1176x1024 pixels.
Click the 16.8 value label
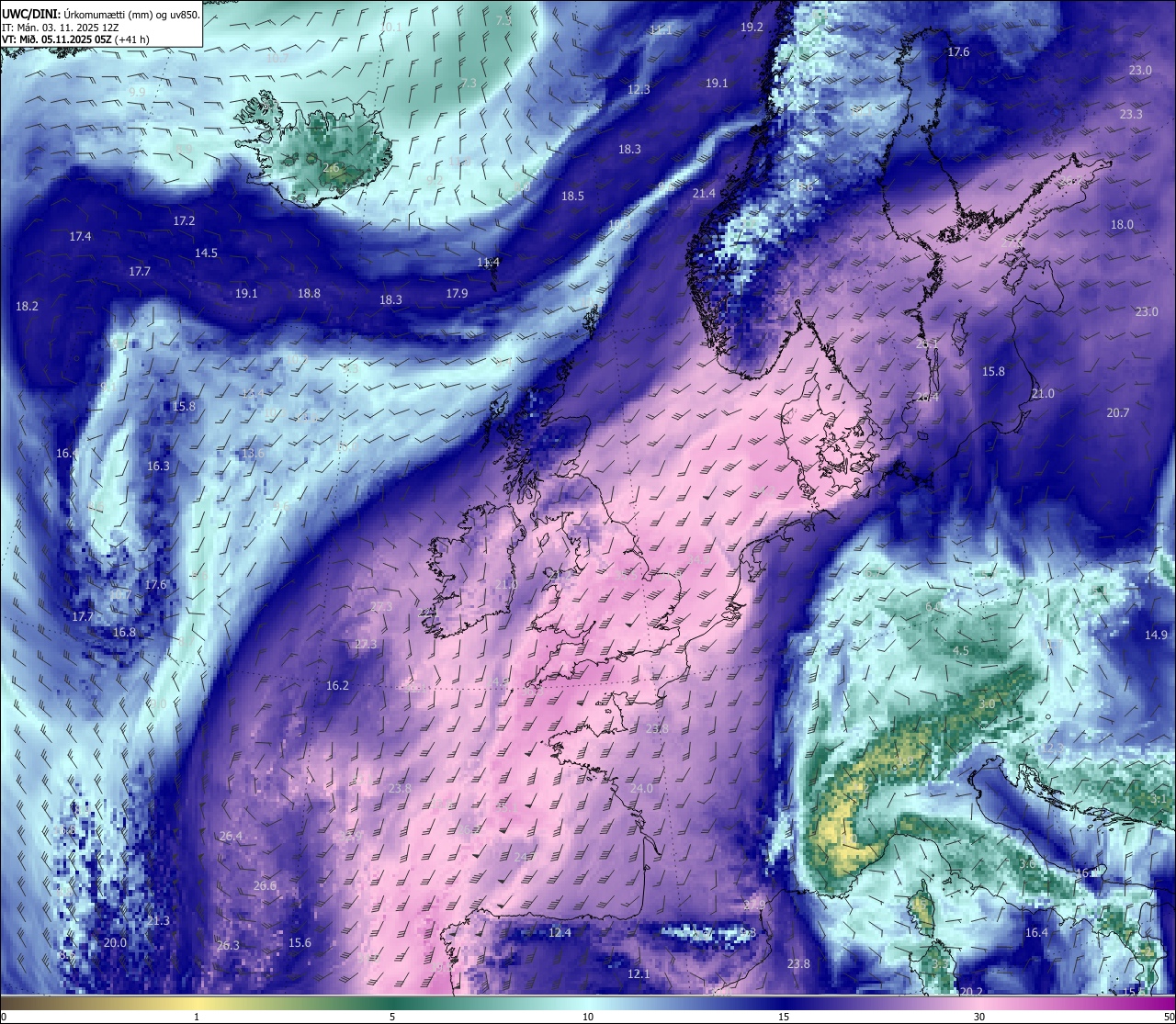124,633
